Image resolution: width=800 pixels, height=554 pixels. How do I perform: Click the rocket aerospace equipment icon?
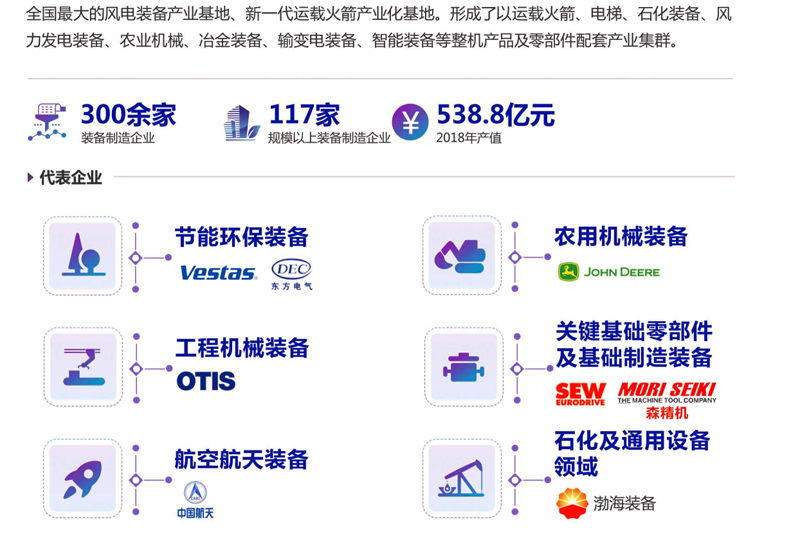click(83, 477)
